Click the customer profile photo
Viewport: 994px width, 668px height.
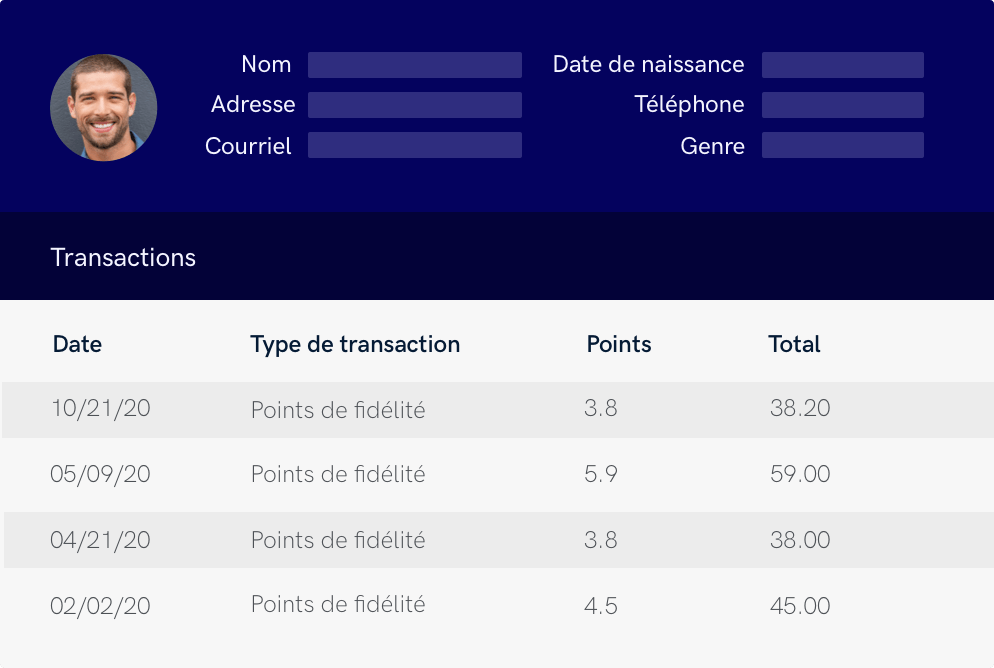[103, 108]
